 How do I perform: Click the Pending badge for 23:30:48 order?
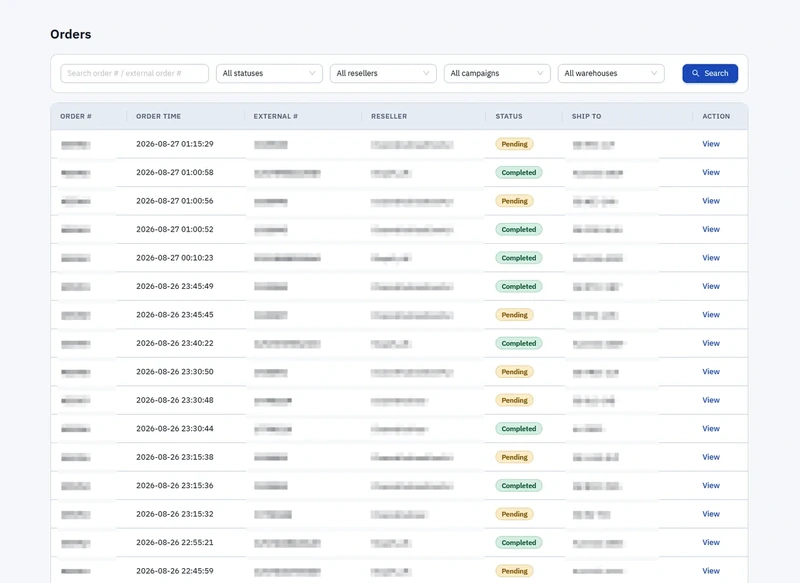(x=514, y=401)
